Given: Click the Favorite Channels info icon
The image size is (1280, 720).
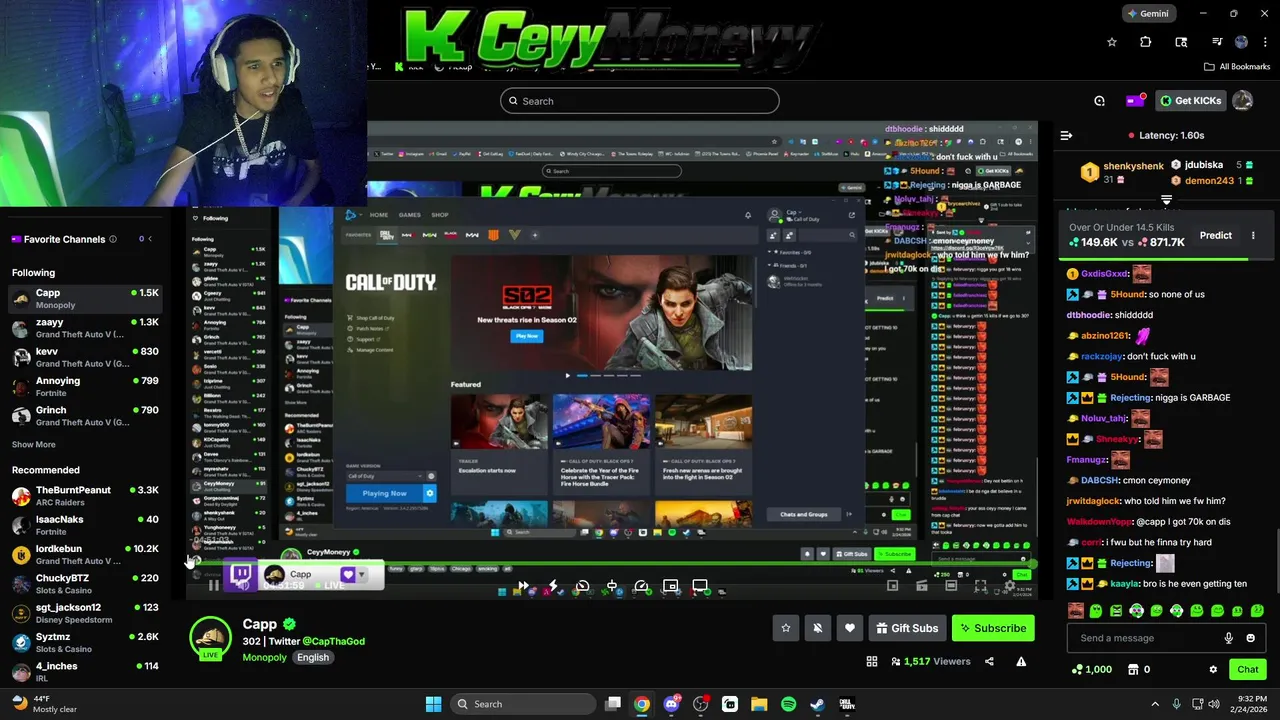Looking at the screenshot, I should click(112, 239).
